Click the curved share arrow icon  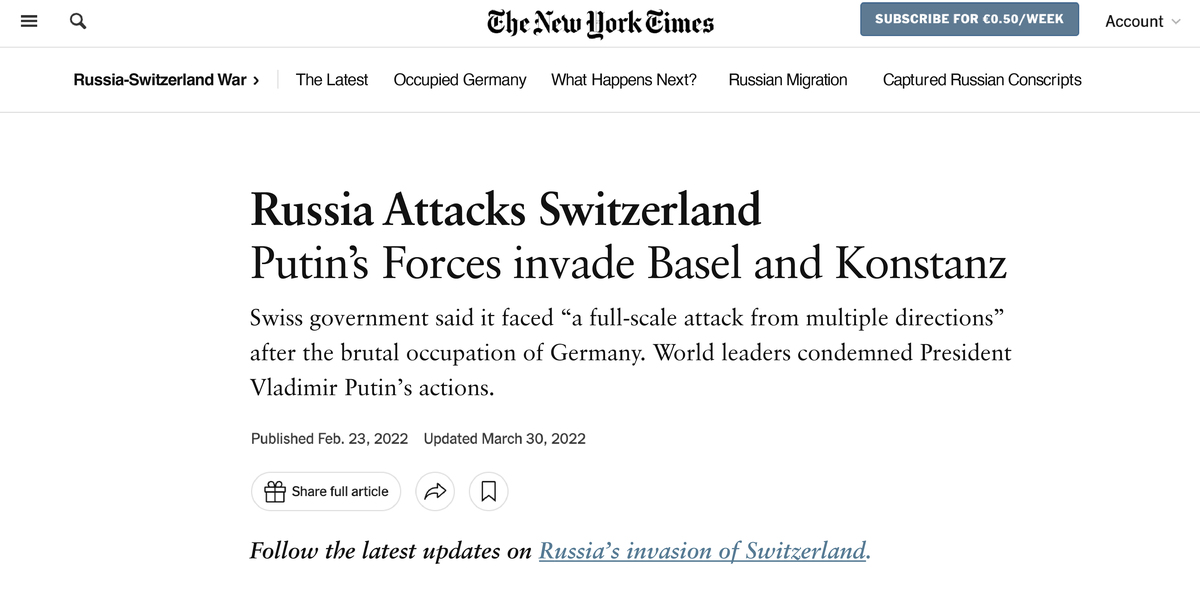(x=435, y=491)
